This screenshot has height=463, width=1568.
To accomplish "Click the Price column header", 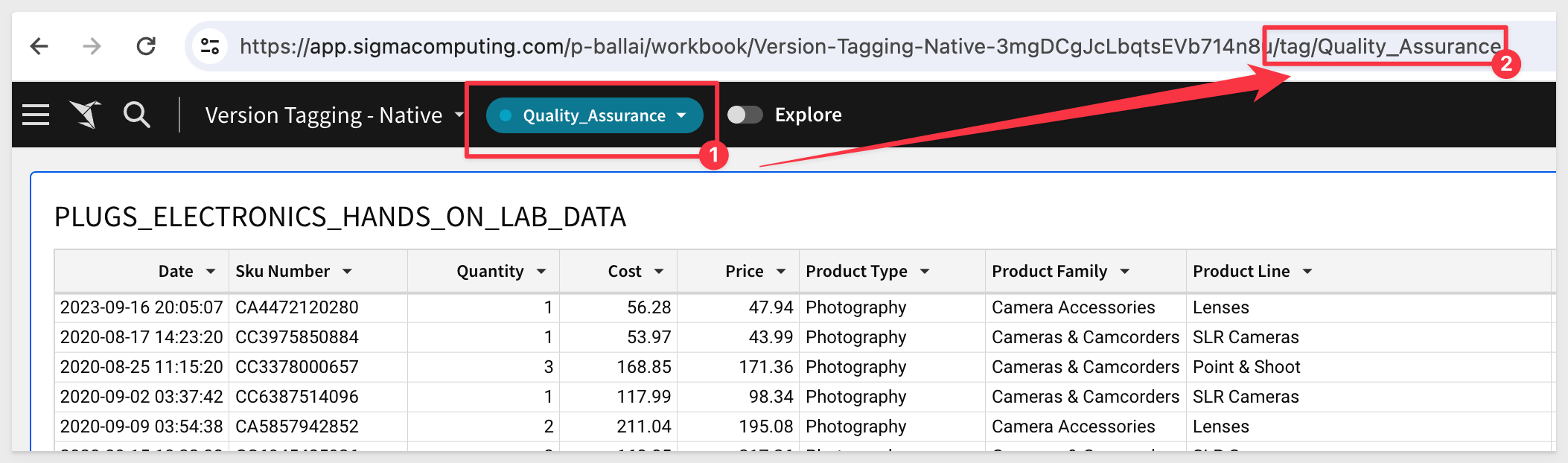I will tap(744, 272).
